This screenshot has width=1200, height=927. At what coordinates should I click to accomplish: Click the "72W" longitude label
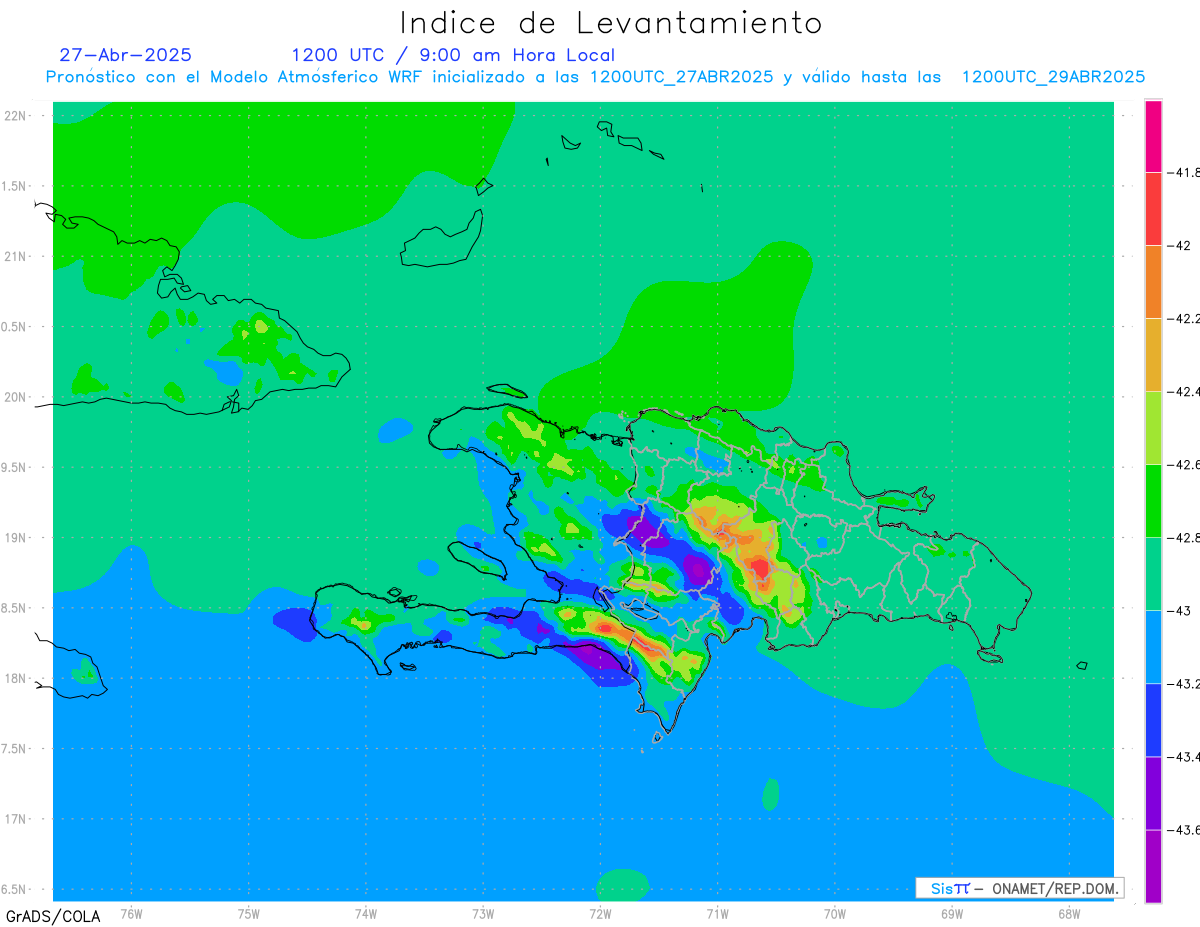click(x=600, y=913)
